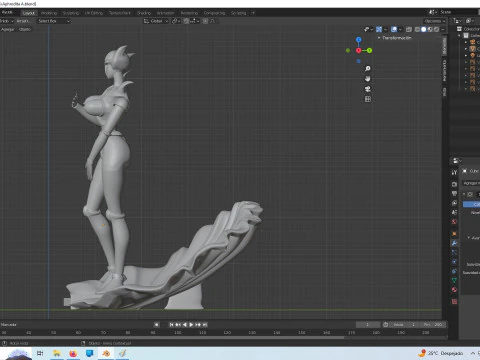This screenshot has width=480, height=360.
Task: Open Select Box tool dropdown
Action: pos(53,21)
